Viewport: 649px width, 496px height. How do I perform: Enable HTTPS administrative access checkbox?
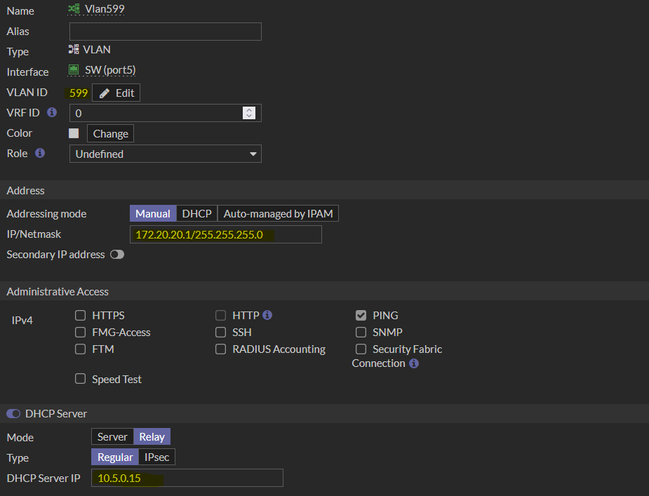click(80, 315)
